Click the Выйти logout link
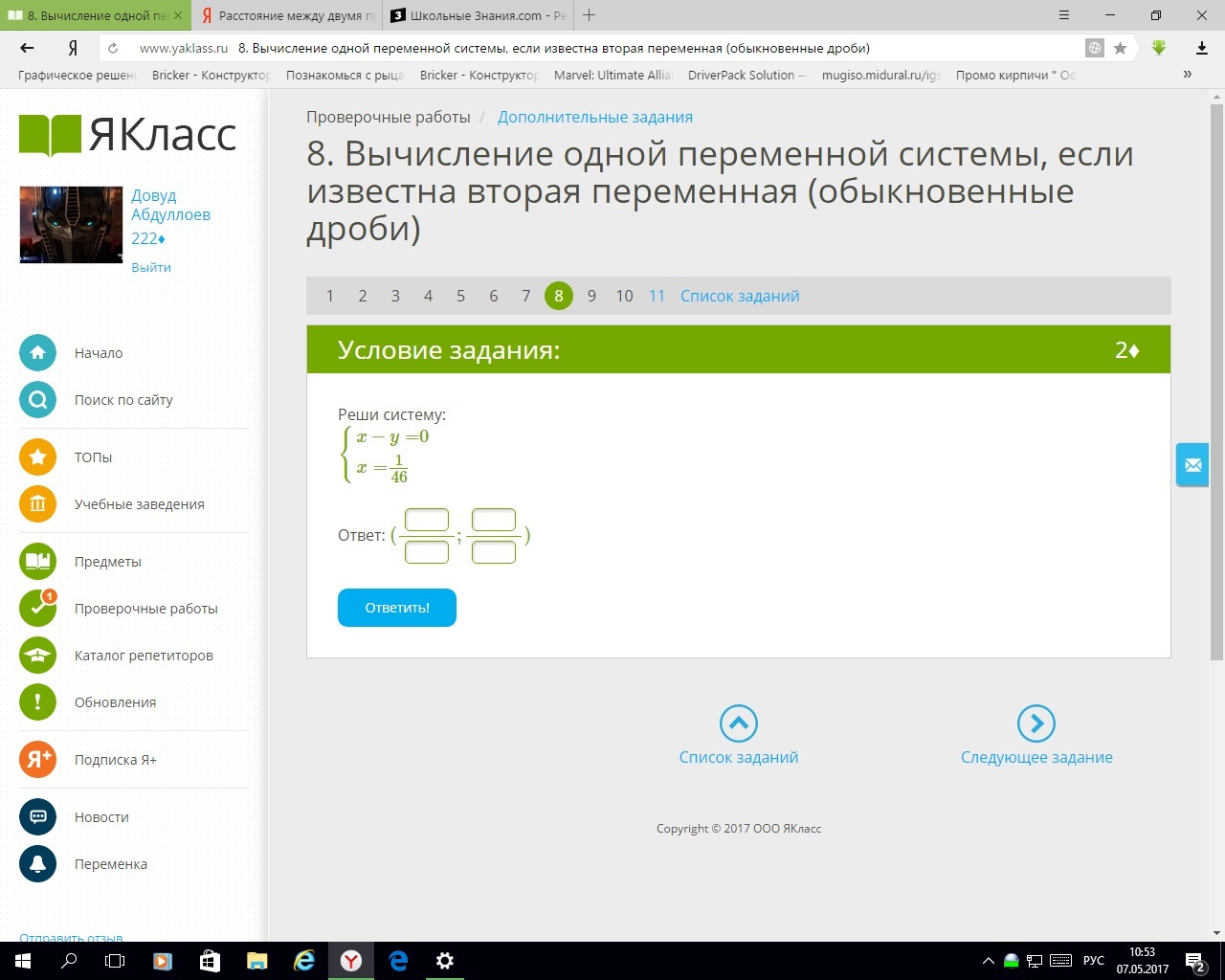 pos(151,267)
